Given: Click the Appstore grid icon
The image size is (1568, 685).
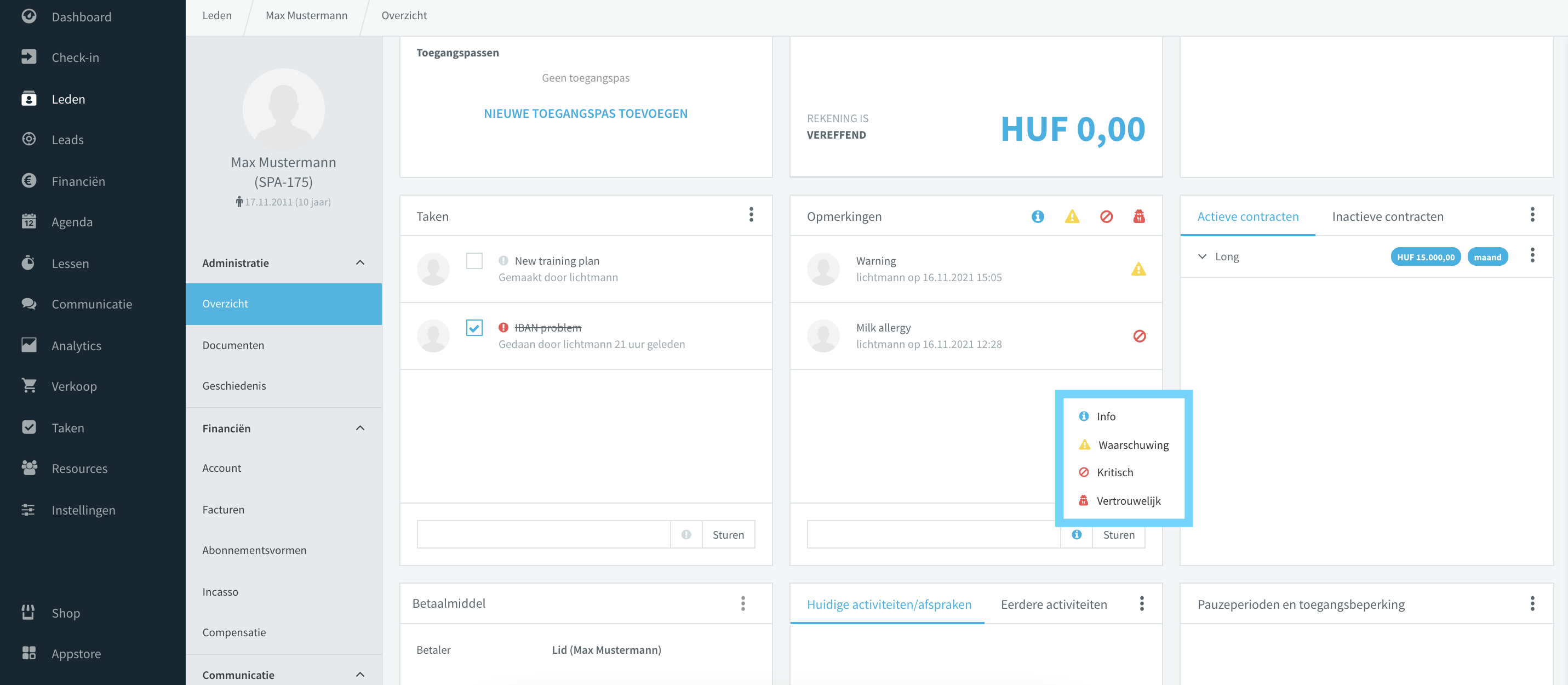Looking at the screenshot, I should tap(28, 653).
